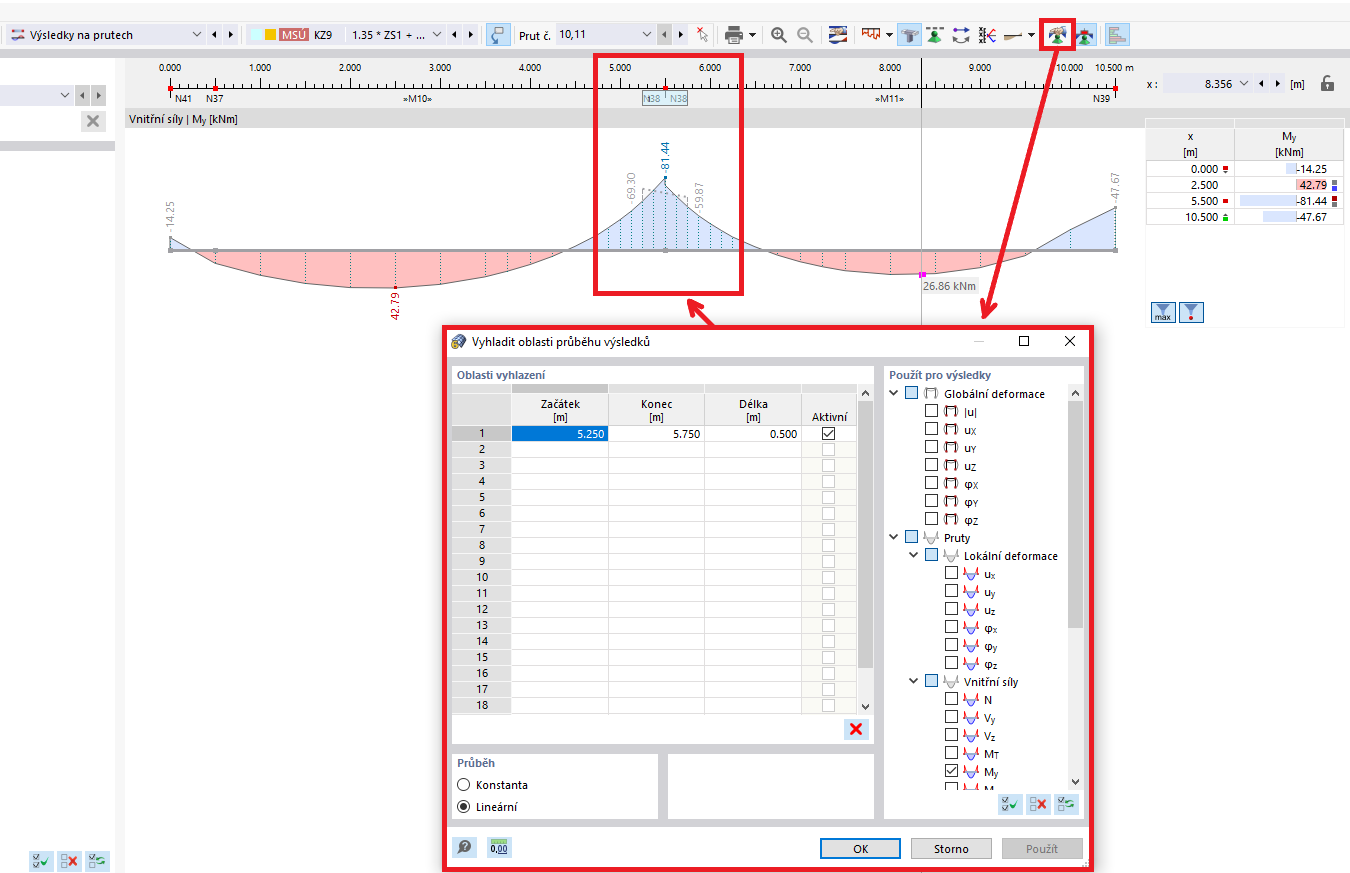Viewport: 1350px width, 873px height.
Task: Collapse the Lokální deformace tree node
Action: pos(914,555)
